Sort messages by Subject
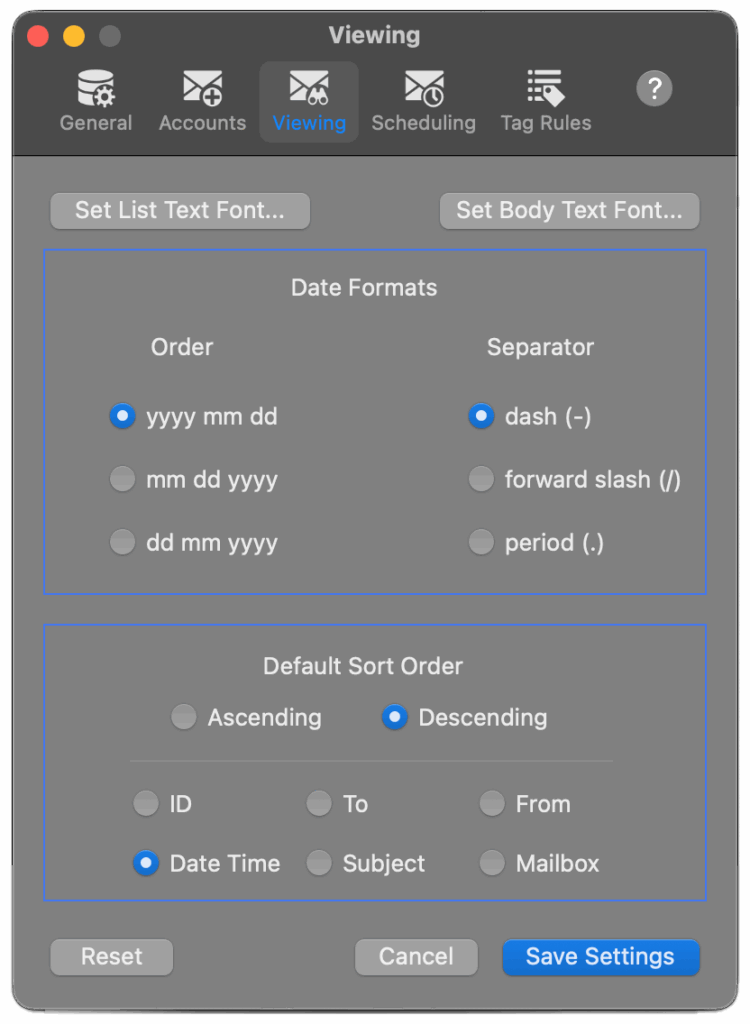 tap(319, 863)
